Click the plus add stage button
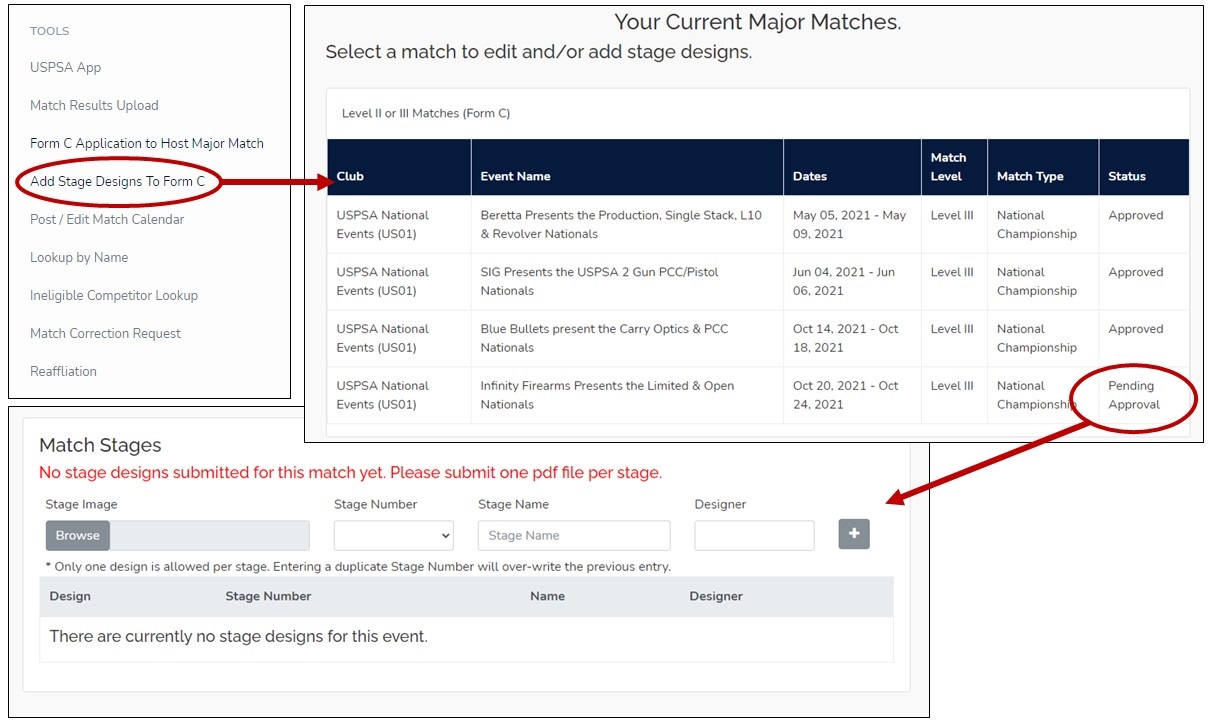Screen dimensions: 1213x720 853,534
